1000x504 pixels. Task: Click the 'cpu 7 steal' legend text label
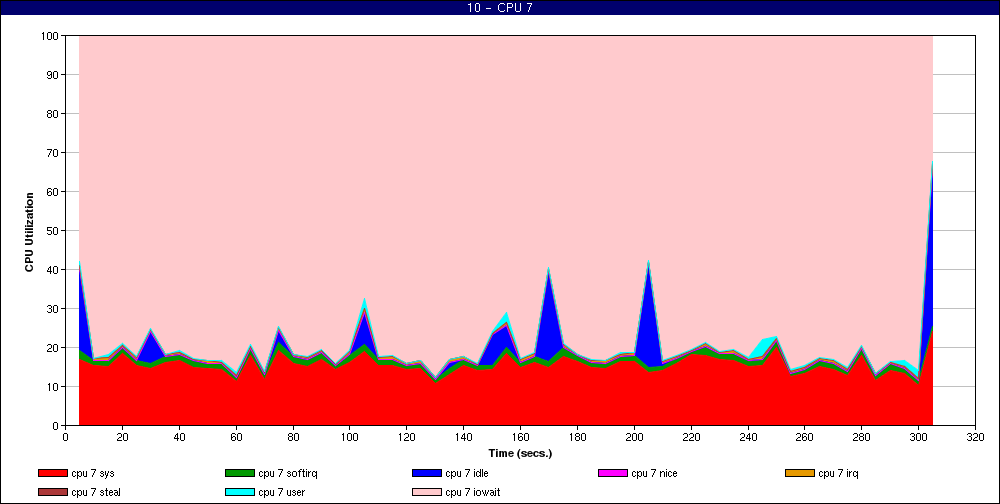[99, 491]
